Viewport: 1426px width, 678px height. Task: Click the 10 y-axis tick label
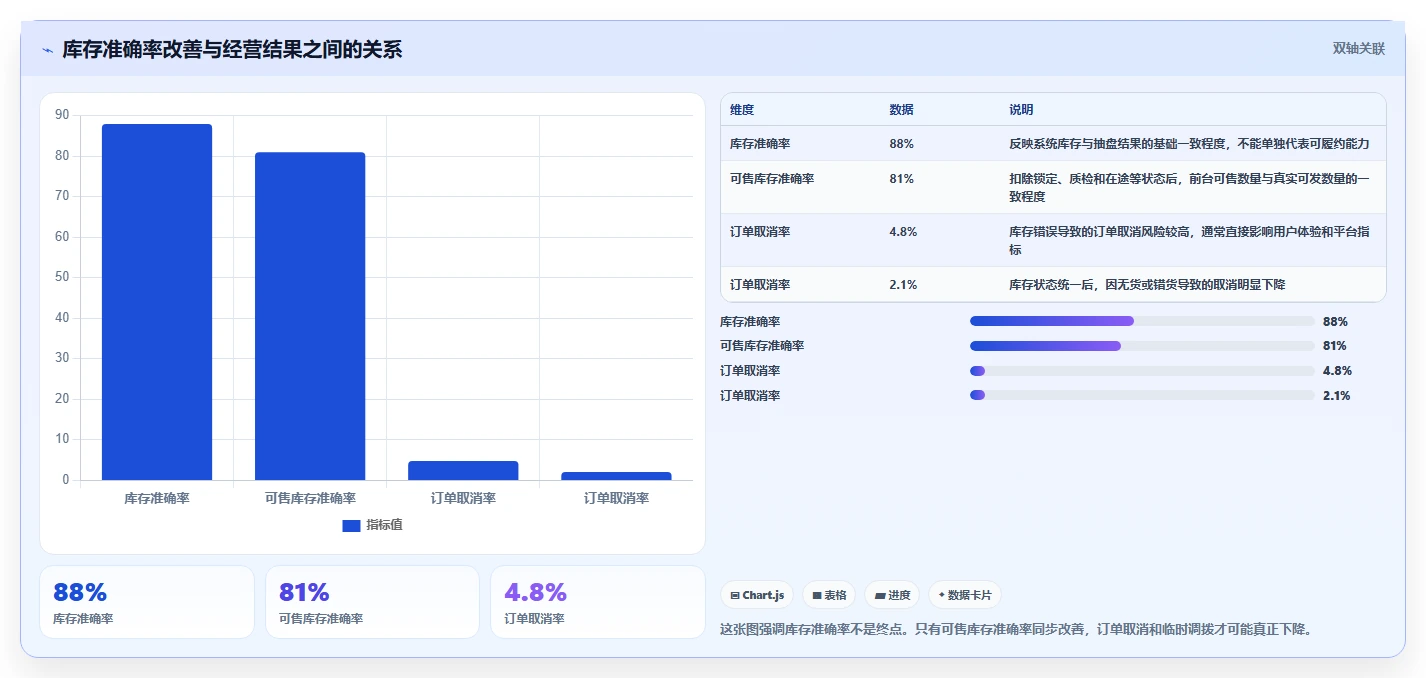coord(62,439)
